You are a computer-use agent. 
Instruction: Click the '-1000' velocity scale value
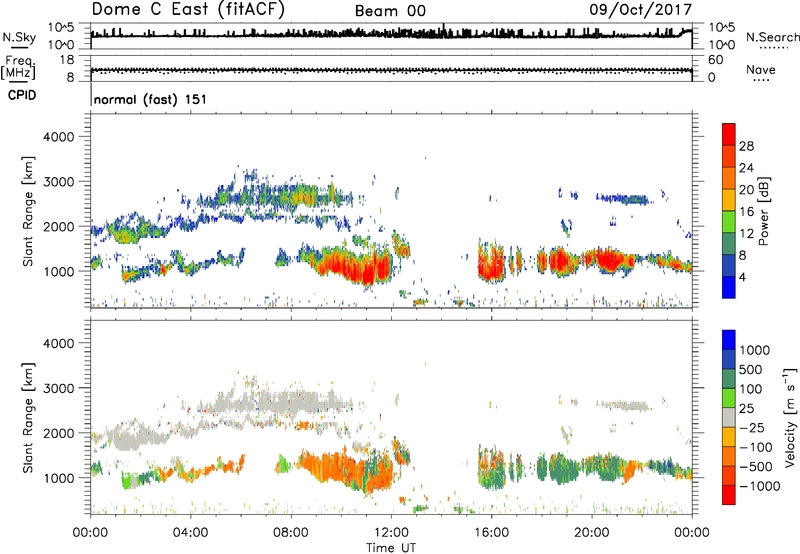[x=759, y=486]
